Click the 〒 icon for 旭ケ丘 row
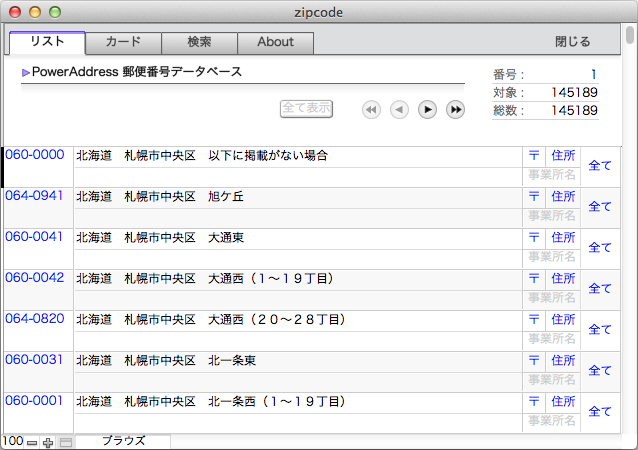Viewport: 638px width, 450px height. 534,196
